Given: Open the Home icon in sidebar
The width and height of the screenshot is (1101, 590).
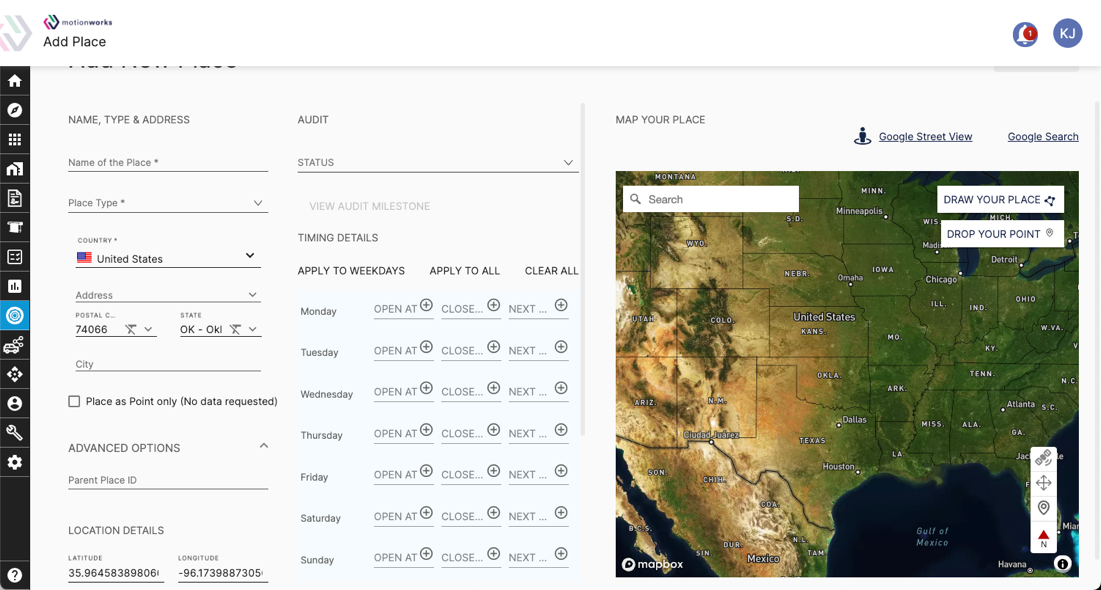Looking at the screenshot, I should [x=15, y=81].
